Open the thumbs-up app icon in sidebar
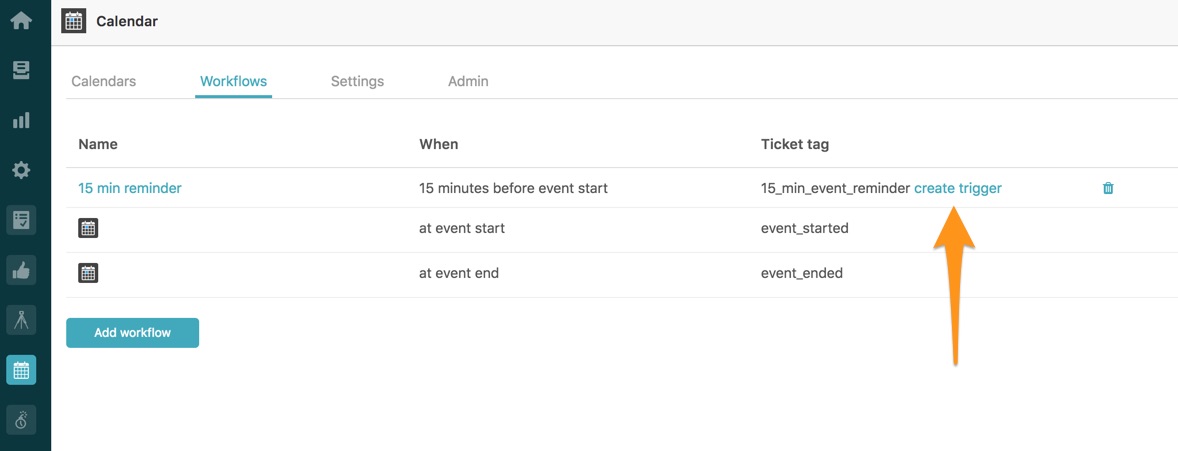Viewport: 1178px width, 451px height. [21, 271]
